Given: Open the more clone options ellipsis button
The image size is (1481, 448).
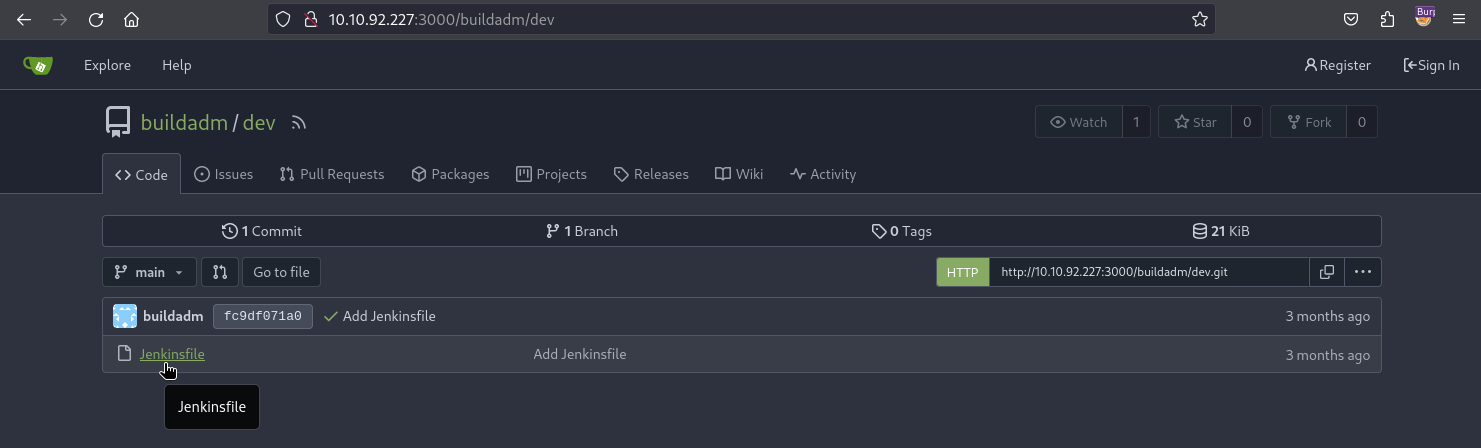Looking at the screenshot, I should point(1363,272).
